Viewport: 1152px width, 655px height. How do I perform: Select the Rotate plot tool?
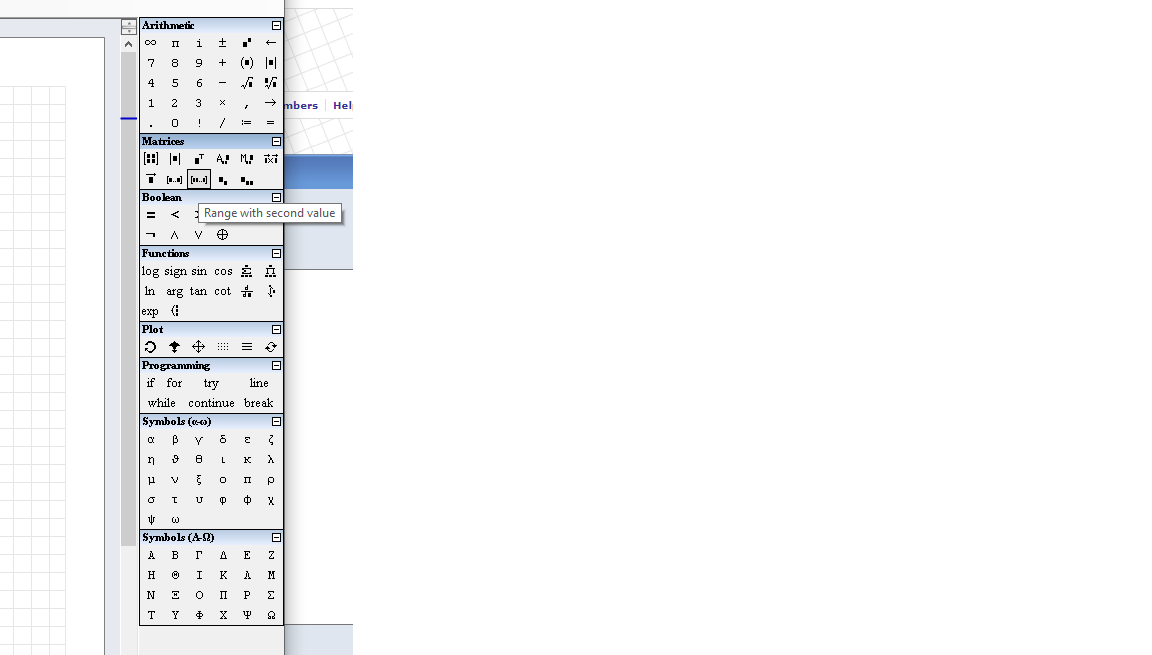pyautogui.click(x=150, y=347)
